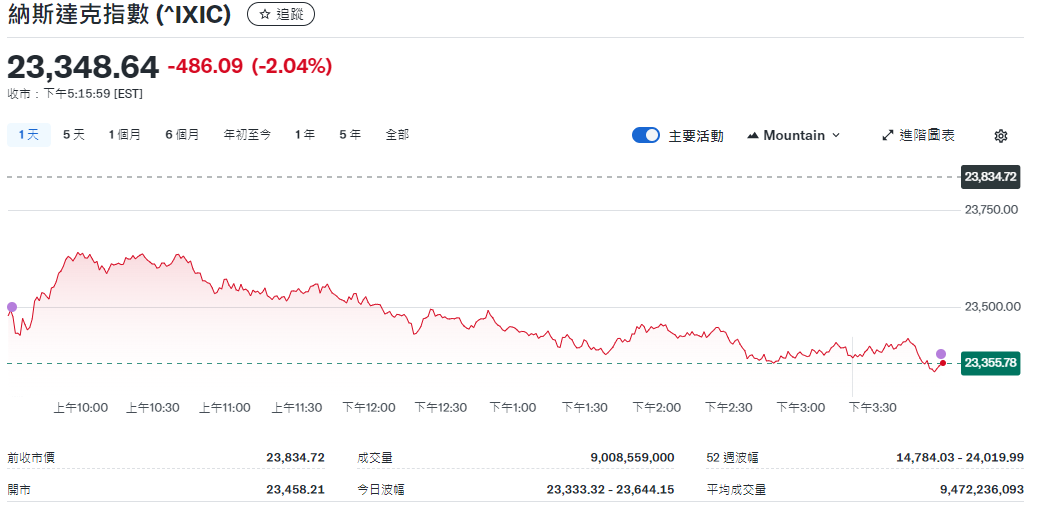
Task: Click the expand arrows icon beside 進階圖表
Action: tap(887, 135)
